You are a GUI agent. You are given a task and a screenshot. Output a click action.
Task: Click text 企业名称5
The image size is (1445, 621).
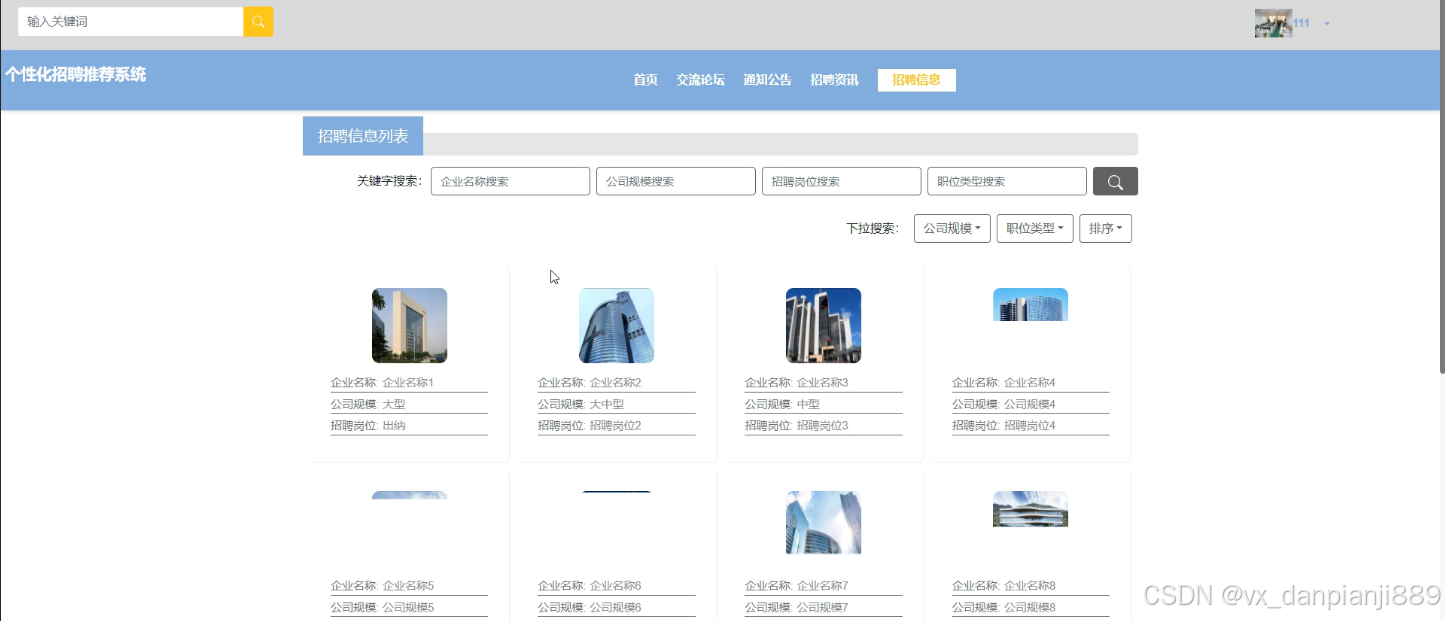click(x=408, y=586)
